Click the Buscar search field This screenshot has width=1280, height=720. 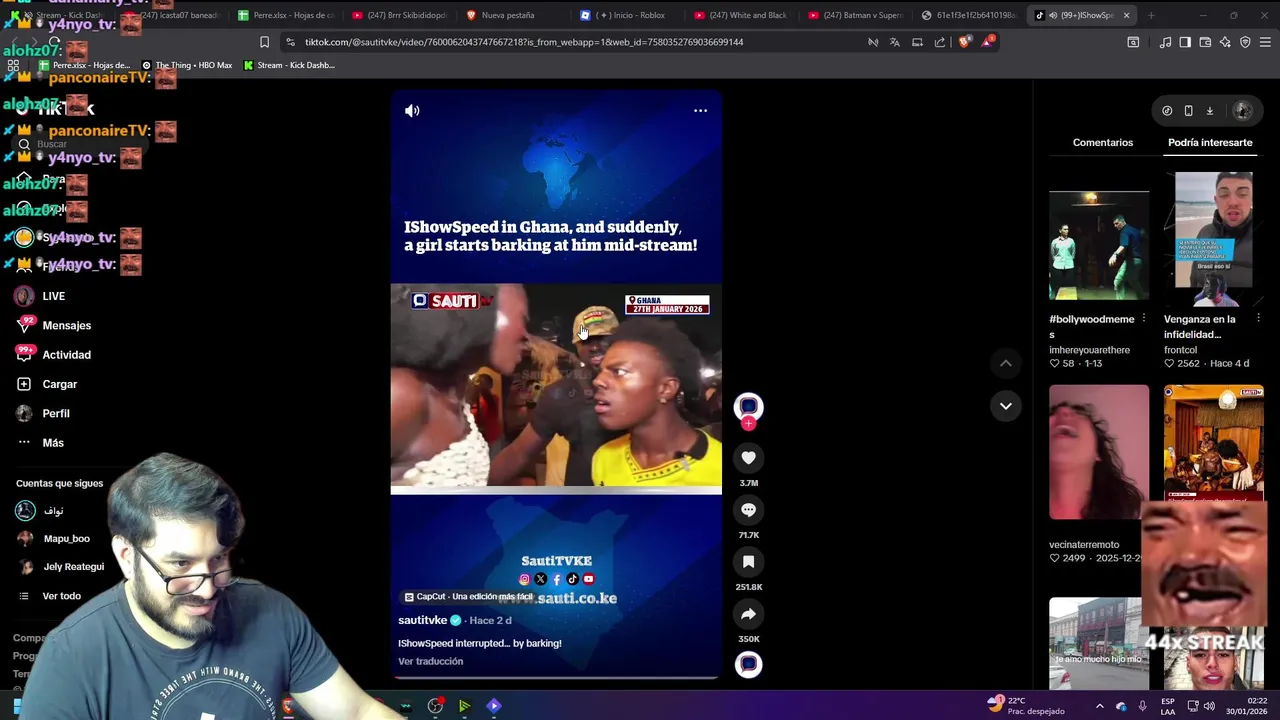click(x=80, y=144)
